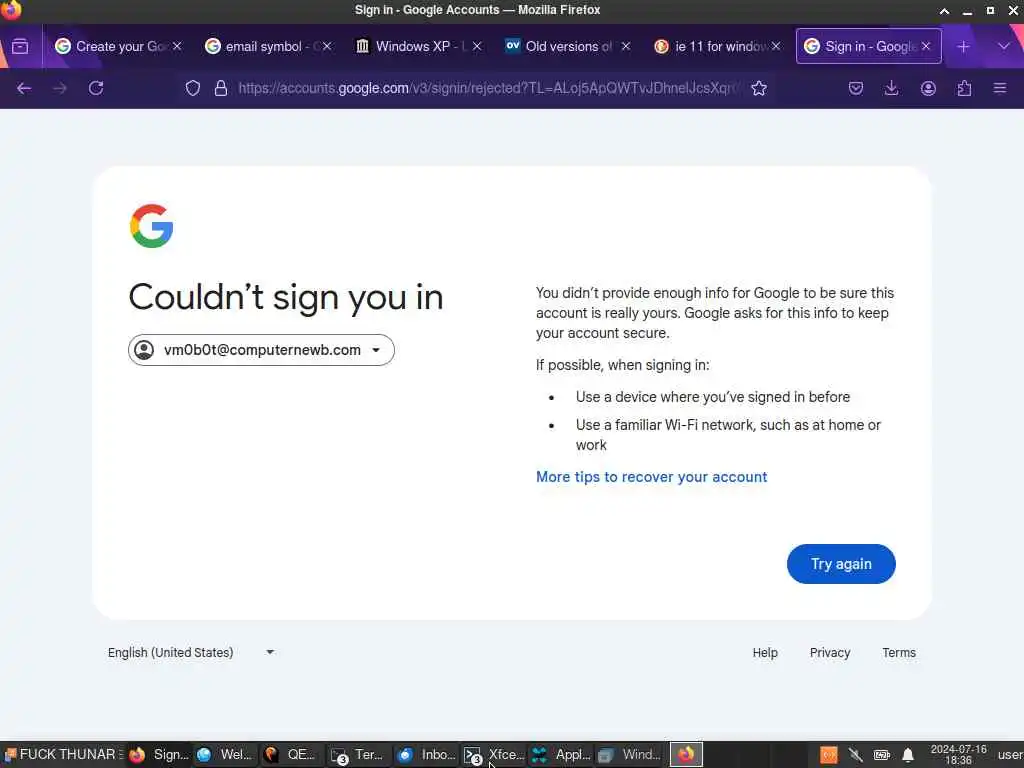Screen dimensions: 1024x768
Task: Click the padlock site security icon
Action: tap(221, 88)
